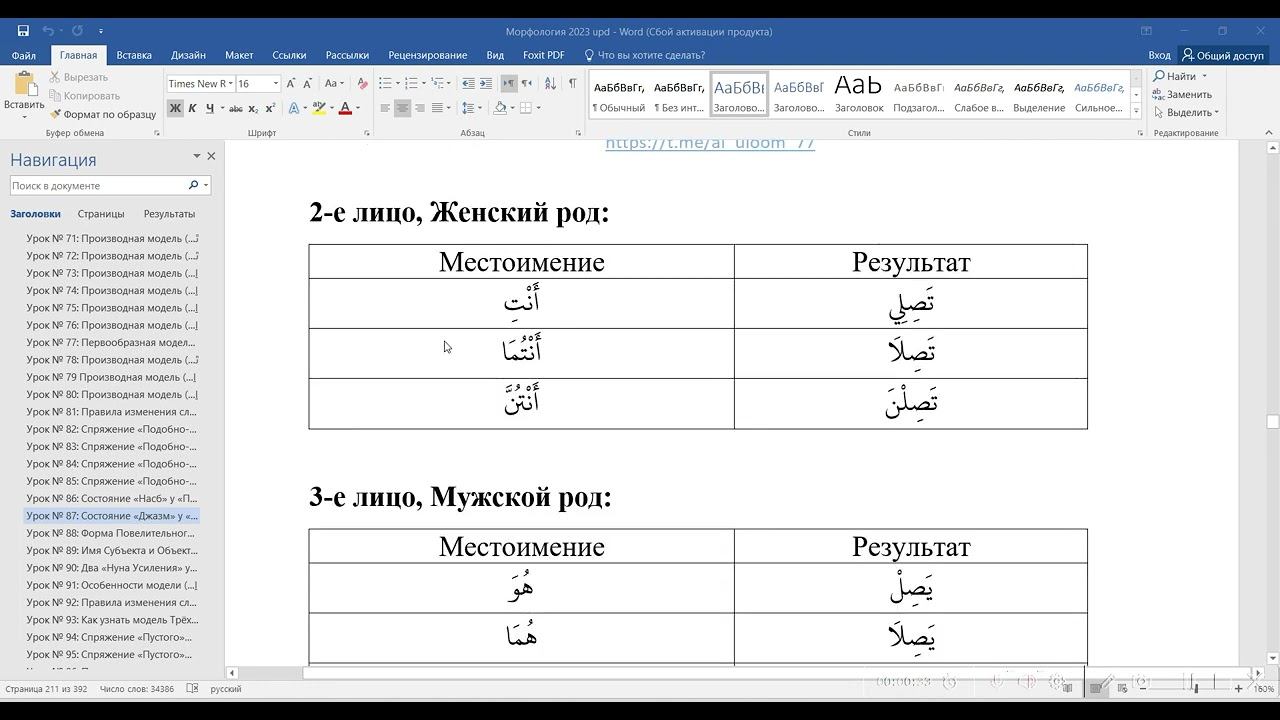
Task: Toggle superscript formatting
Action: pos(270,108)
